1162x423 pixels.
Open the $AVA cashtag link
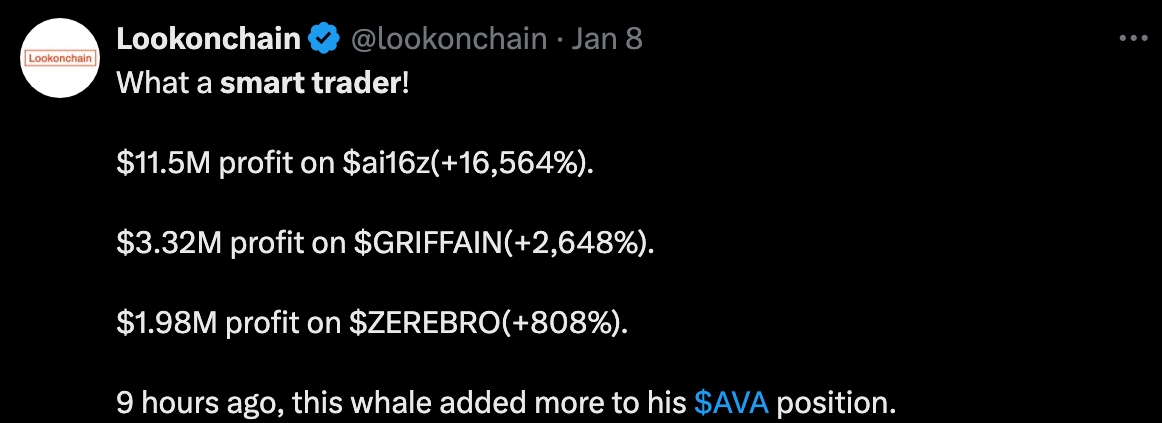tap(731, 404)
